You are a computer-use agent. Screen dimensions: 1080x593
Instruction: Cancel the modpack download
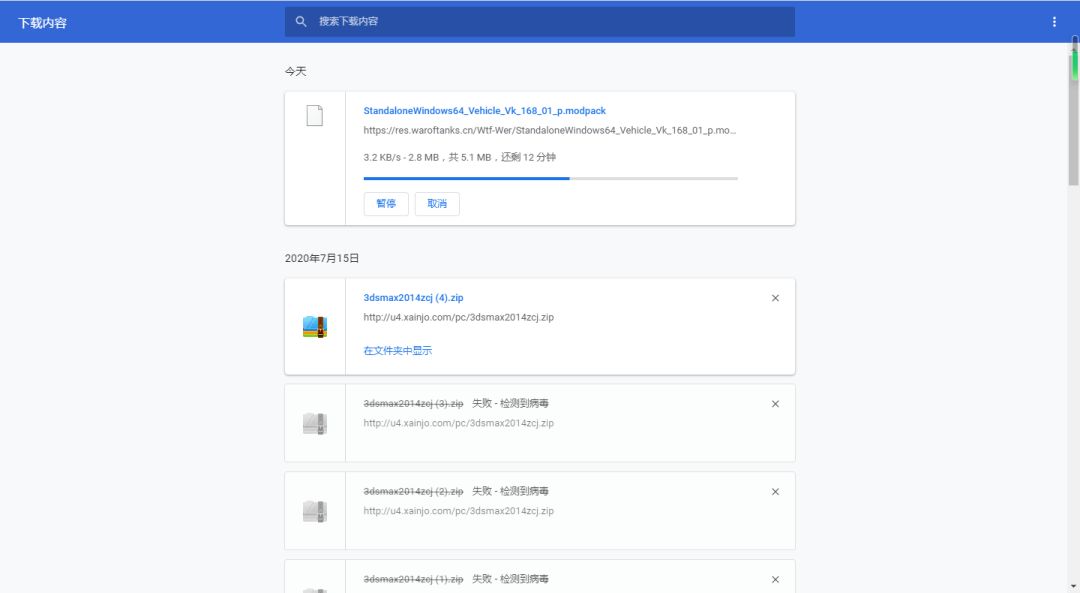tap(437, 204)
